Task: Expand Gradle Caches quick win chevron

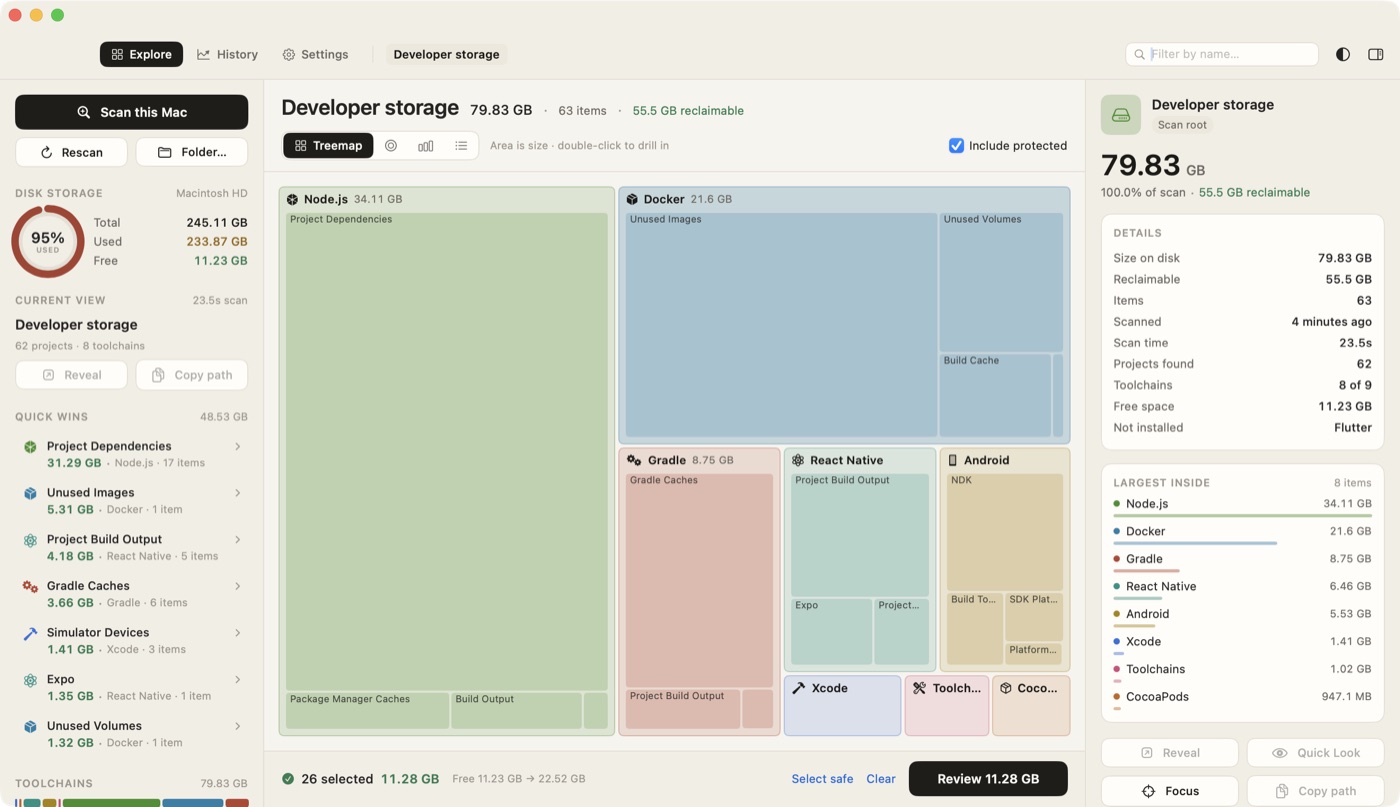Action: point(238,586)
